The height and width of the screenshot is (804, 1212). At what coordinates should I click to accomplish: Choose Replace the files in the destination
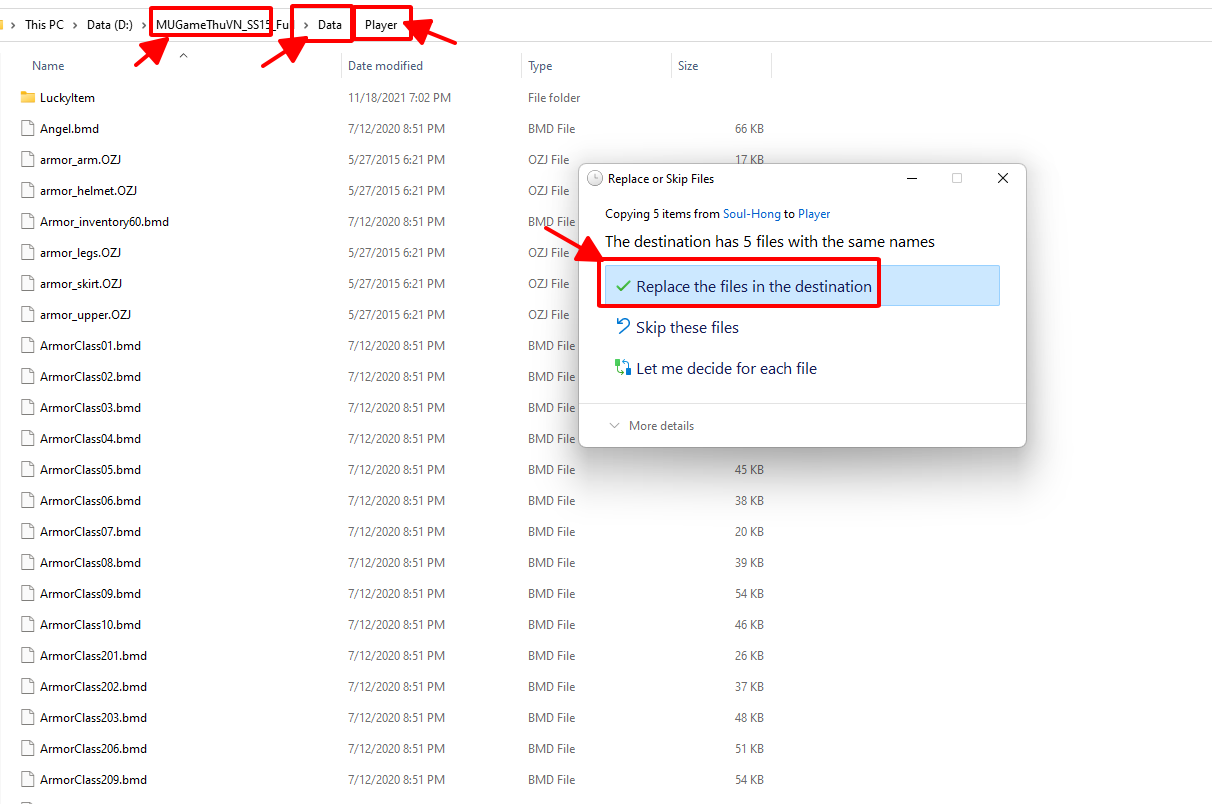pyautogui.click(x=753, y=287)
